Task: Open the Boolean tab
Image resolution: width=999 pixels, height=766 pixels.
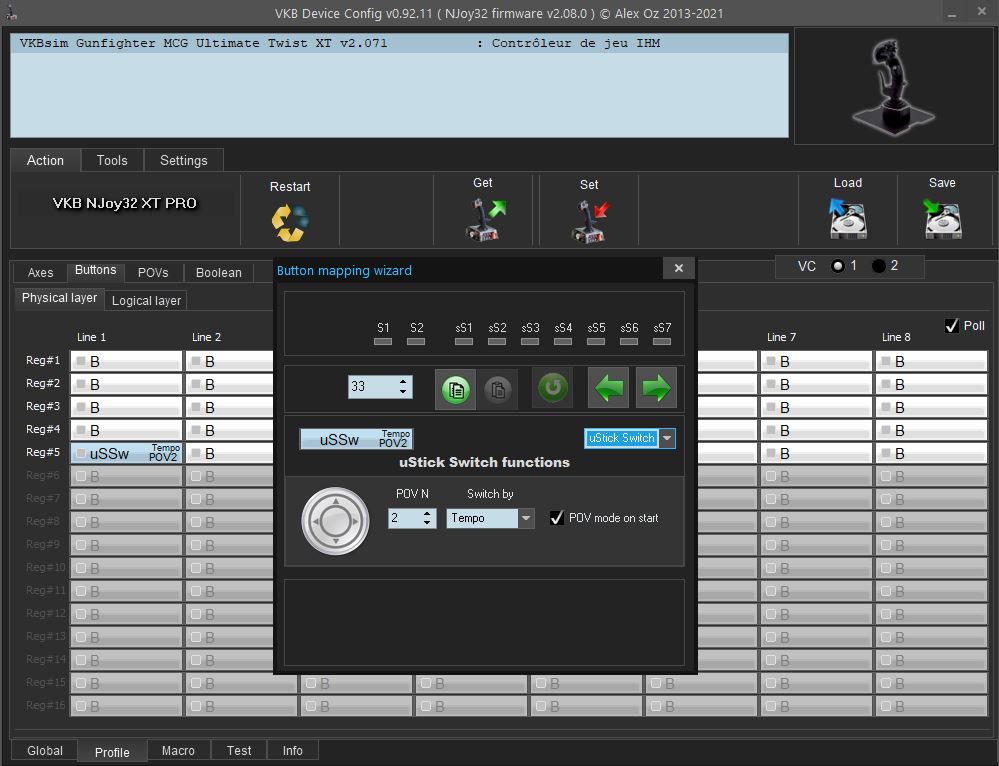Action: tap(219, 273)
